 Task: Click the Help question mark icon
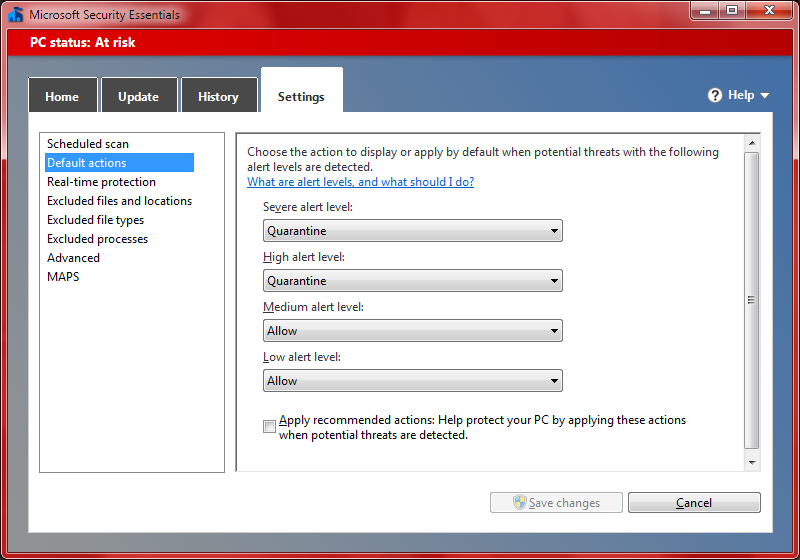[x=715, y=95]
